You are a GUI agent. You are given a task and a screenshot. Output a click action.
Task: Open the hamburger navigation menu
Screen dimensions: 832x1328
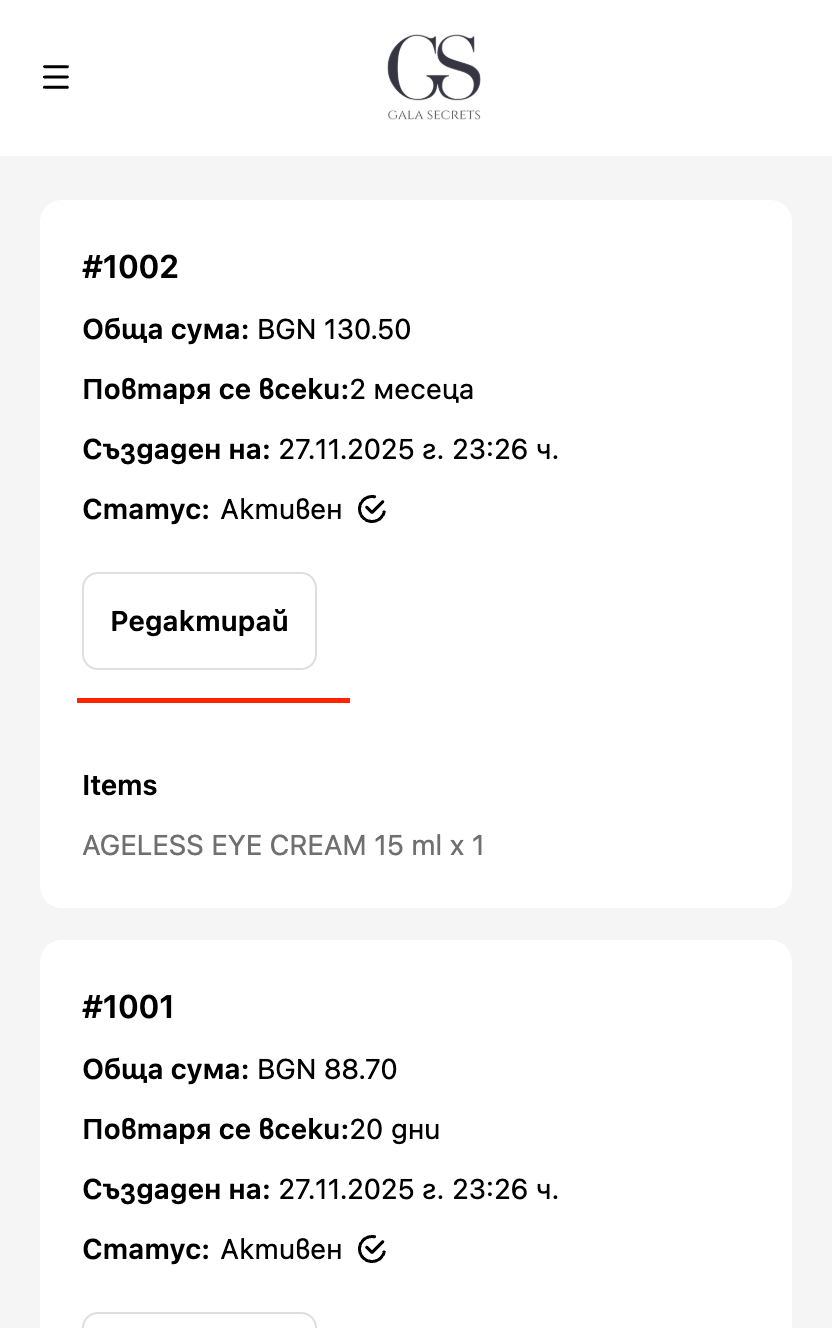[x=56, y=77]
